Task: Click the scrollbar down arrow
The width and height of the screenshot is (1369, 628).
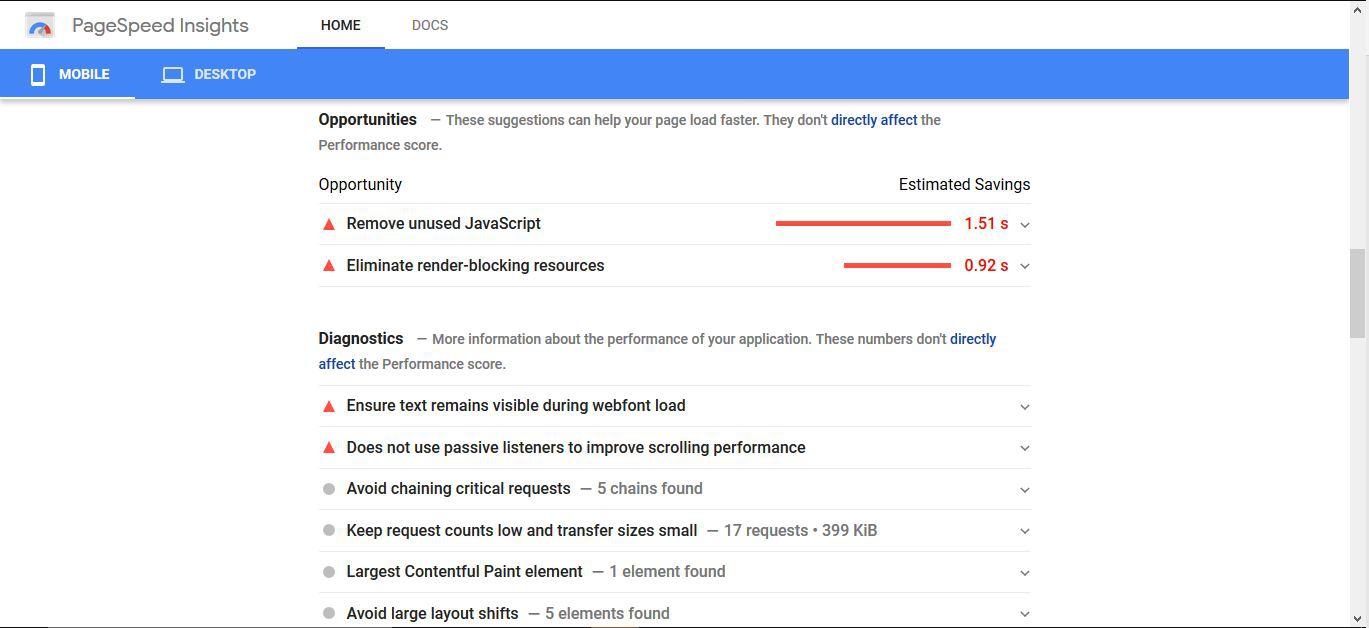Action: (1358, 619)
